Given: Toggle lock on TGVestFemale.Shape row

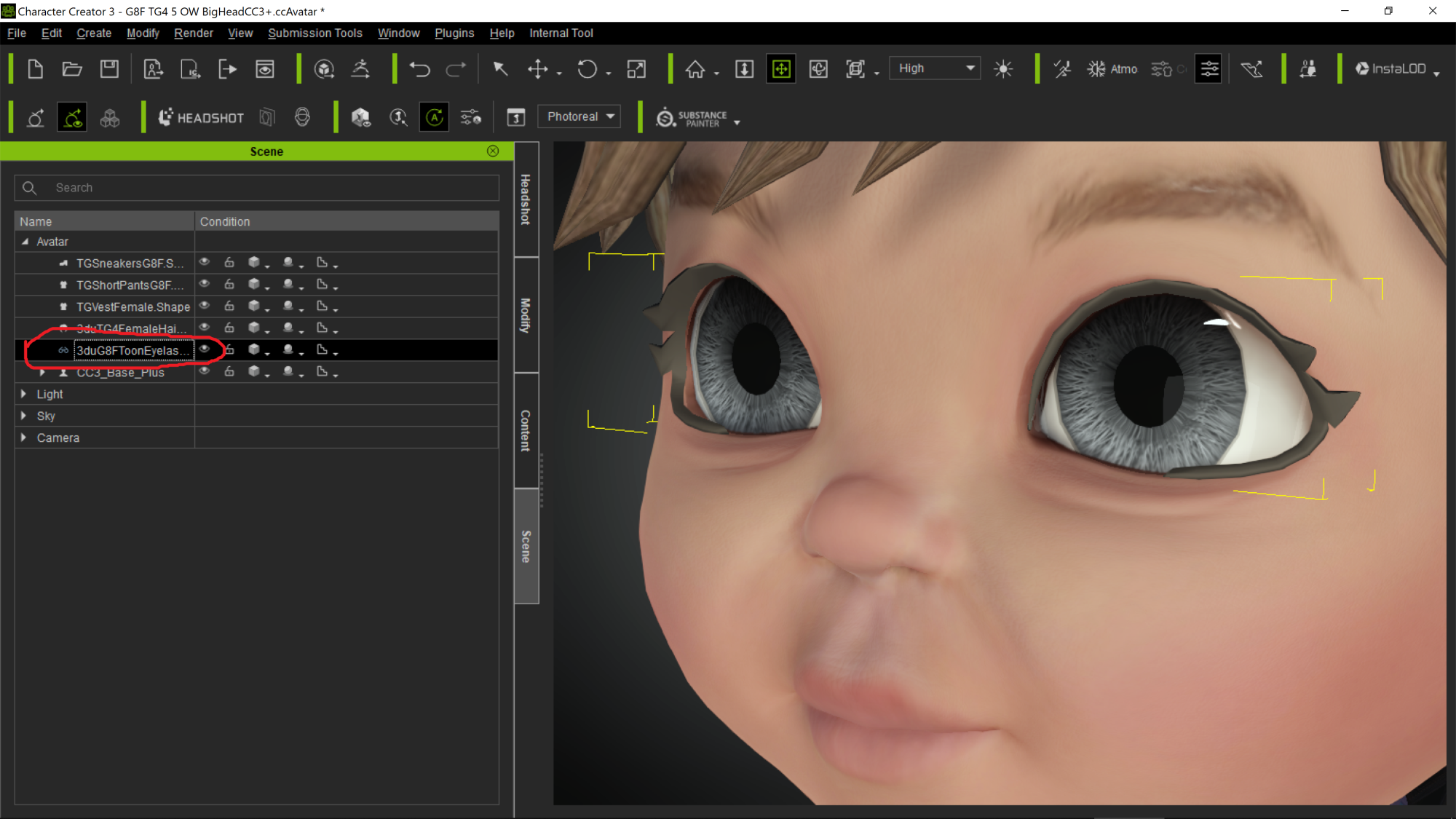Looking at the screenshot, I should click(x=229, y=306).
